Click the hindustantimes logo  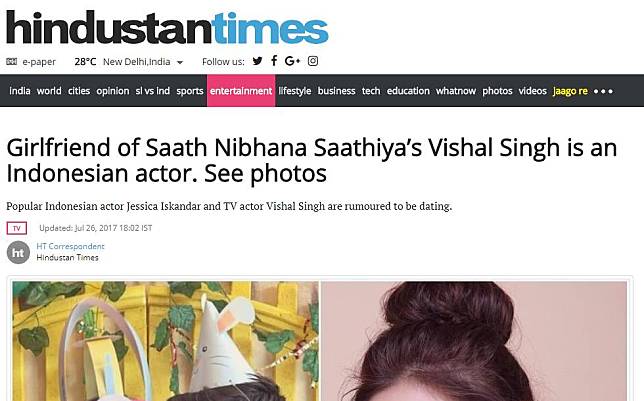(167, 28)
